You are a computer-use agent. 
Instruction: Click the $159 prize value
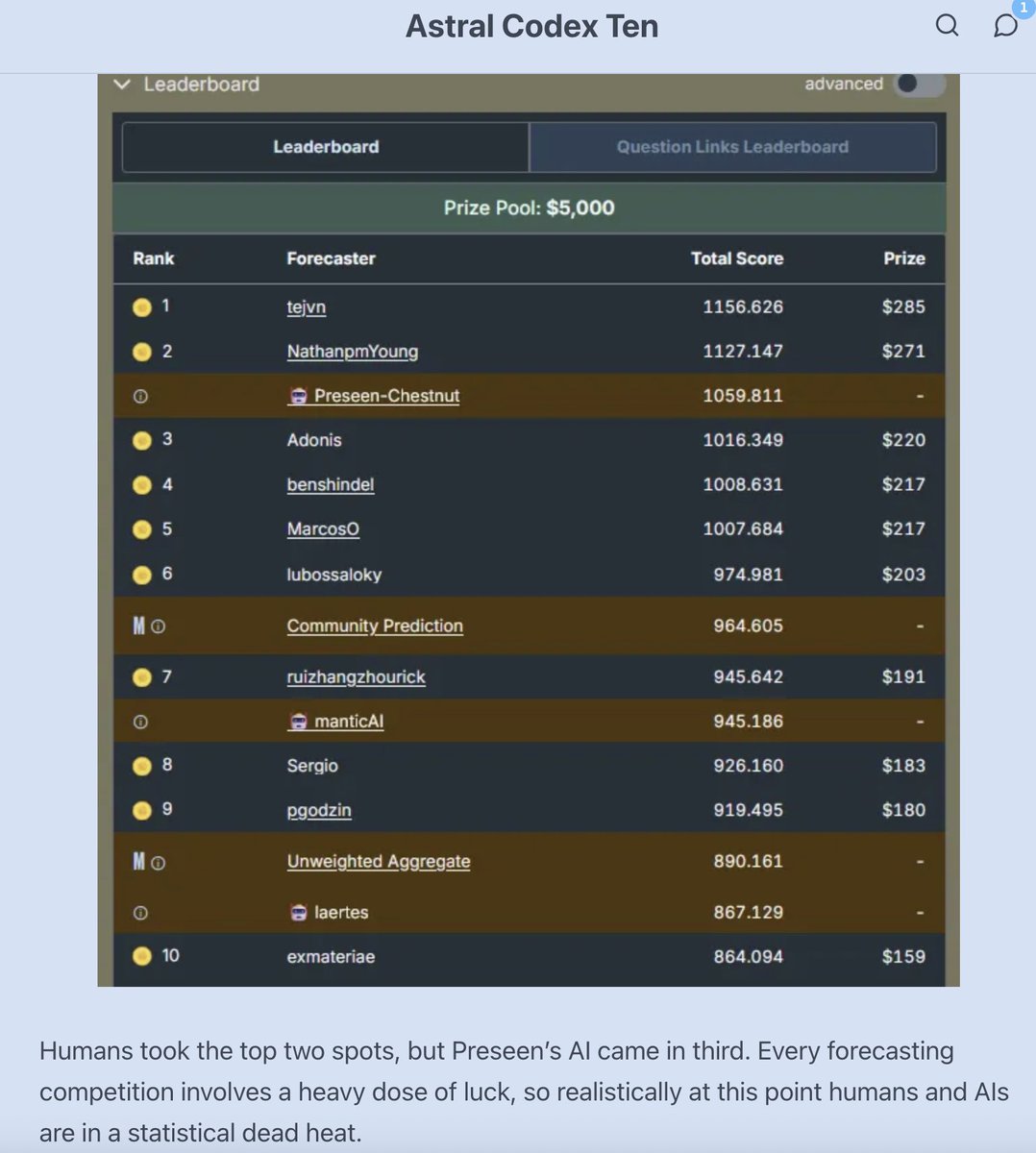click(x=903, y=957)
